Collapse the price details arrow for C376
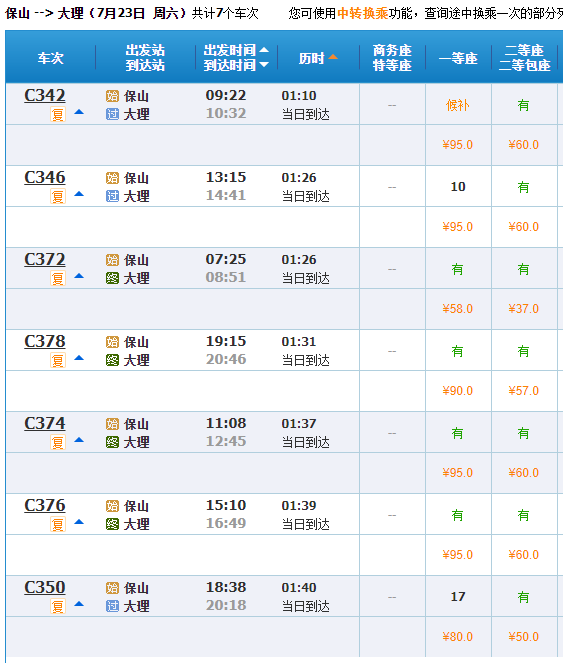 [79, 522]
